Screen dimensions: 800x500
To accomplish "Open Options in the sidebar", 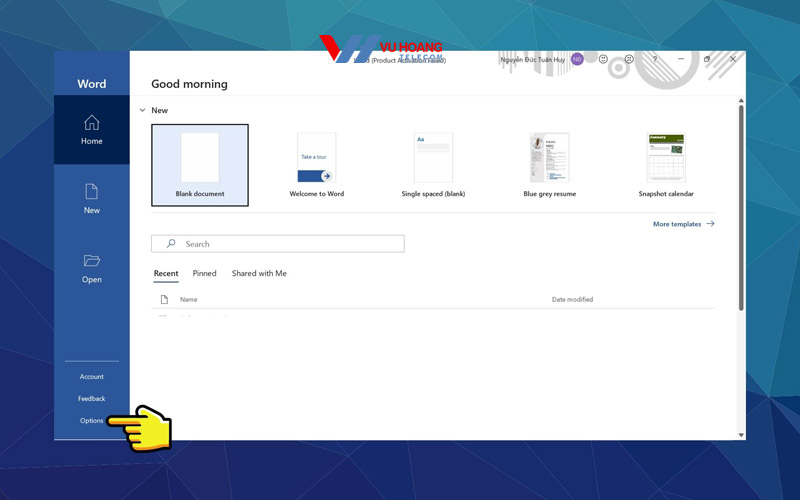I will pyautogui.click(x=91, y=421).
